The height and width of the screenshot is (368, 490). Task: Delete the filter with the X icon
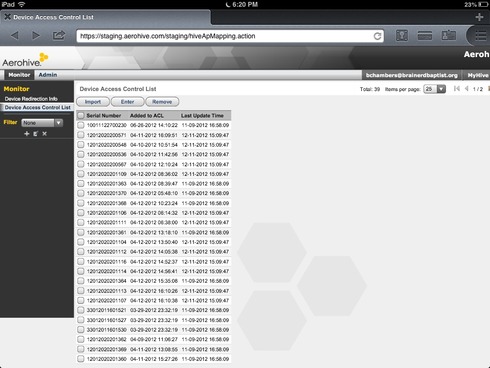coord(44,134)
